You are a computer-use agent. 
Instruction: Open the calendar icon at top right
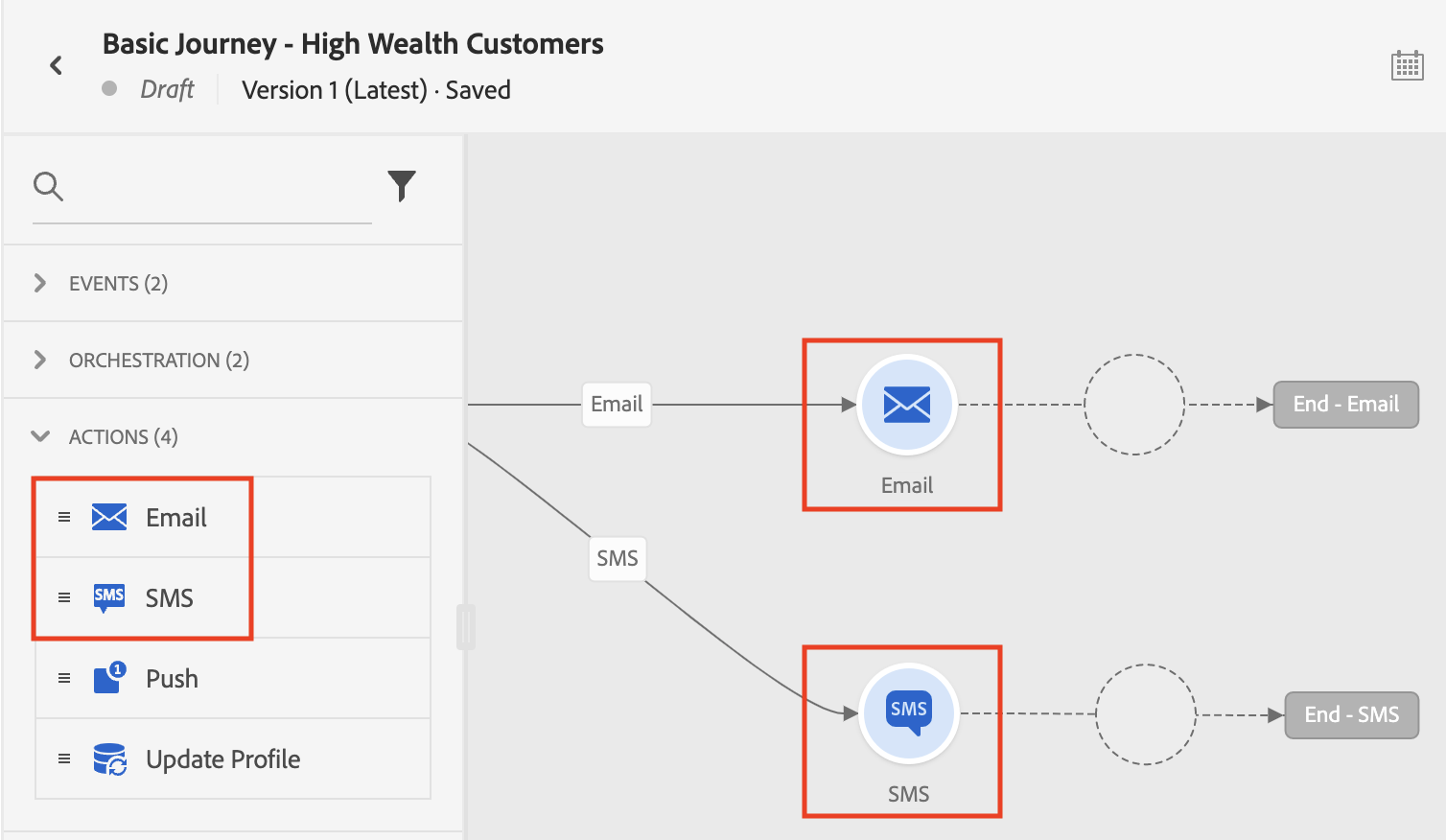click(1407, 65)
